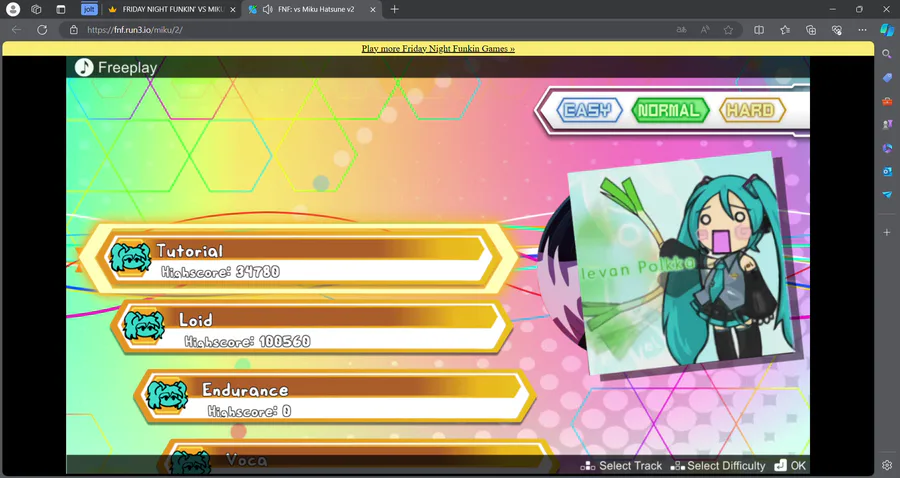Screen dimensions: 900x478
Task: Open Play more Friday Night Funkin Games link
Action: [438, 49]
